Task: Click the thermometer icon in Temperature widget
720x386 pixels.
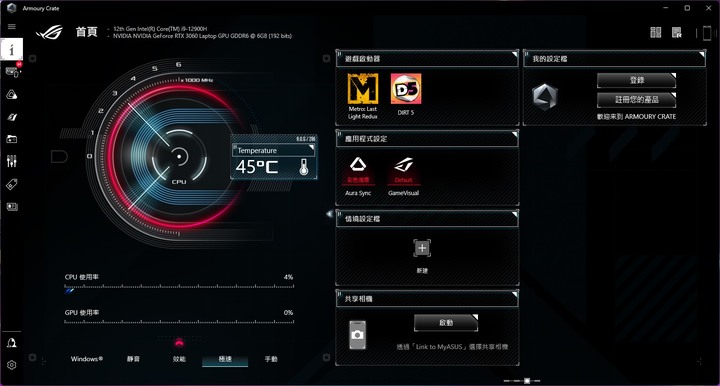Action: click(x=304, y=167)
